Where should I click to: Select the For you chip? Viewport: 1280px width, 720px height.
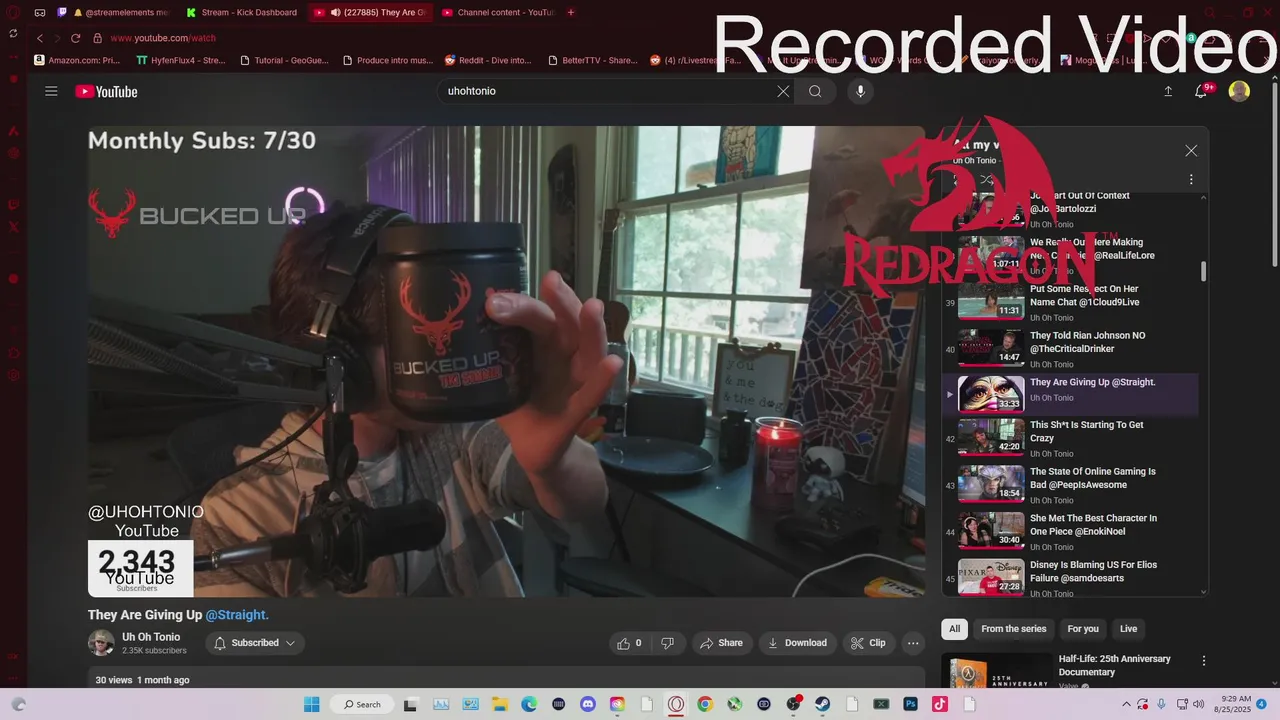click(x=1083, y=629)
